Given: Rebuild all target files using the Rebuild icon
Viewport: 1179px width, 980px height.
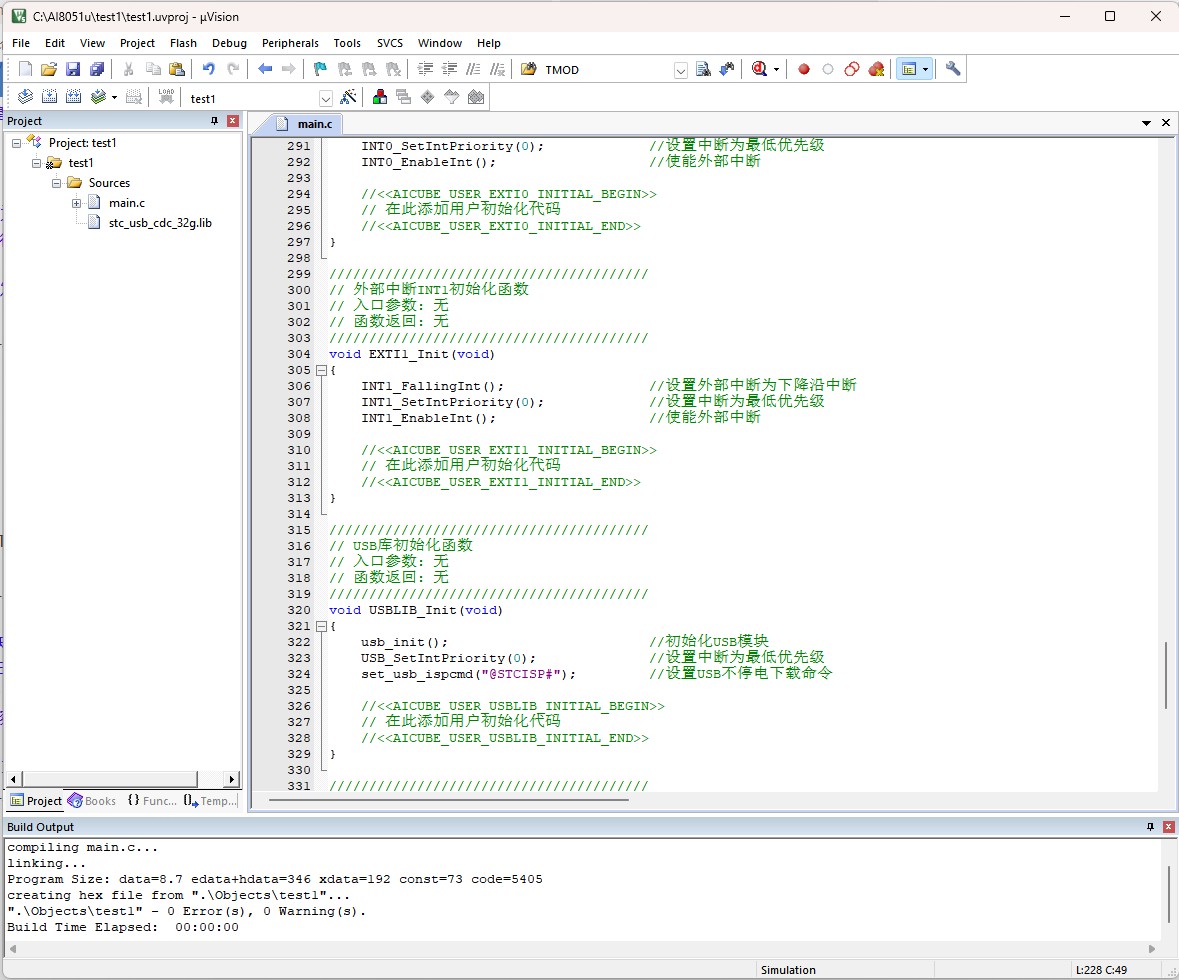Looking at the screenshot, I should point(74,97).
